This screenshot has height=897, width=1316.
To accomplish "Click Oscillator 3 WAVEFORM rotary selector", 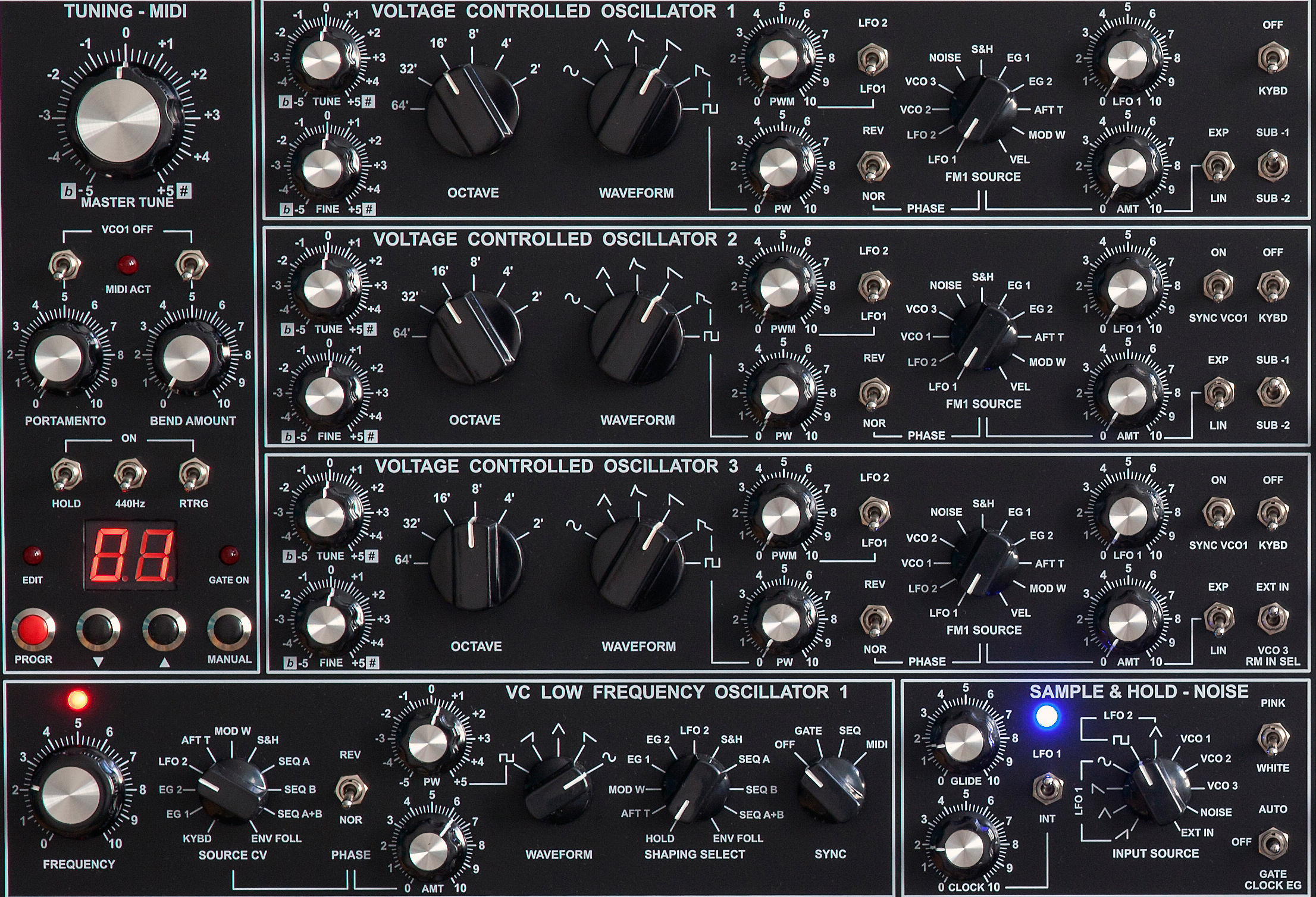I will (x=638, y=564).
